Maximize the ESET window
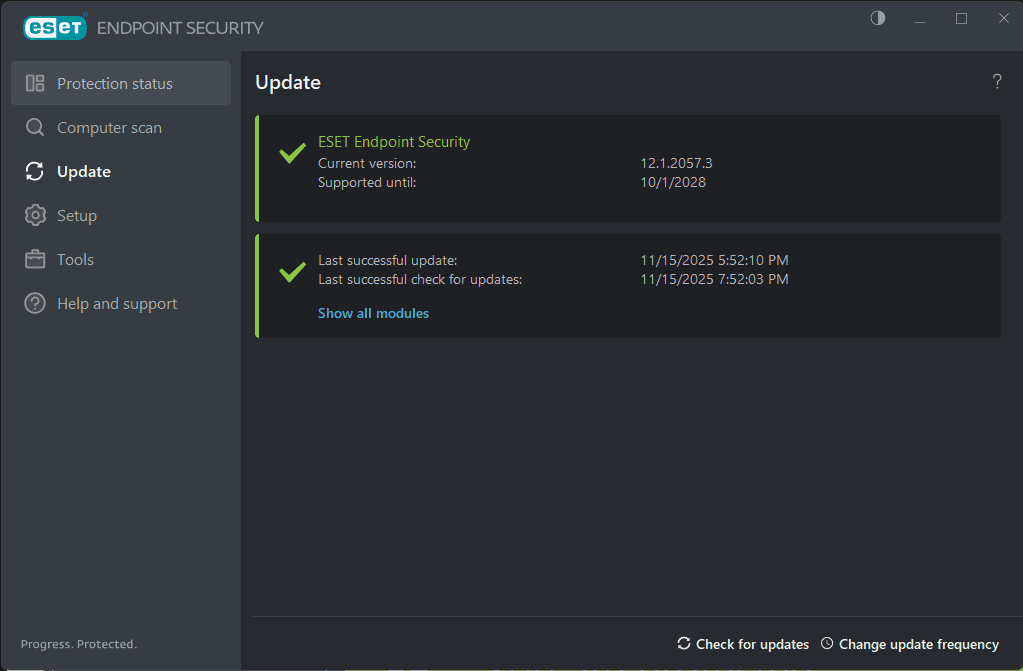This screenshot has height=671, width=1023. [x=962, y=19]
